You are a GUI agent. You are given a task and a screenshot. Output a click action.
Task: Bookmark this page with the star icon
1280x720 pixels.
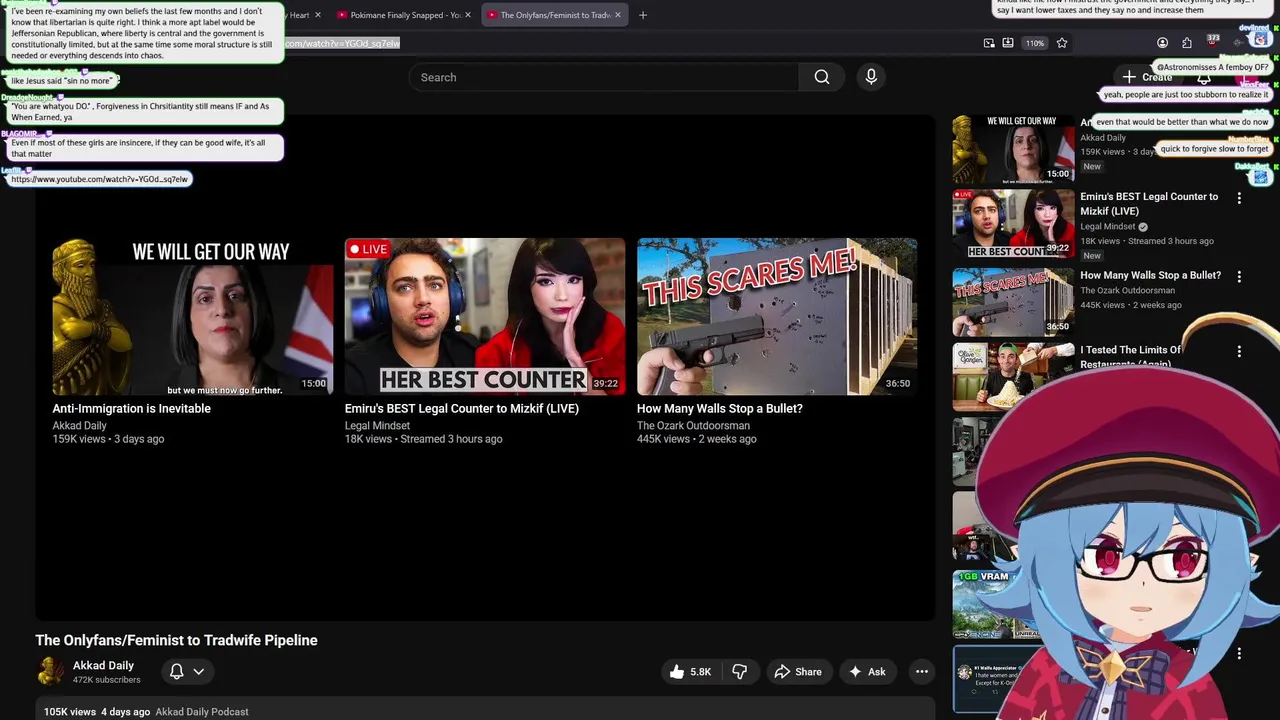click(x=1062, y=43)
